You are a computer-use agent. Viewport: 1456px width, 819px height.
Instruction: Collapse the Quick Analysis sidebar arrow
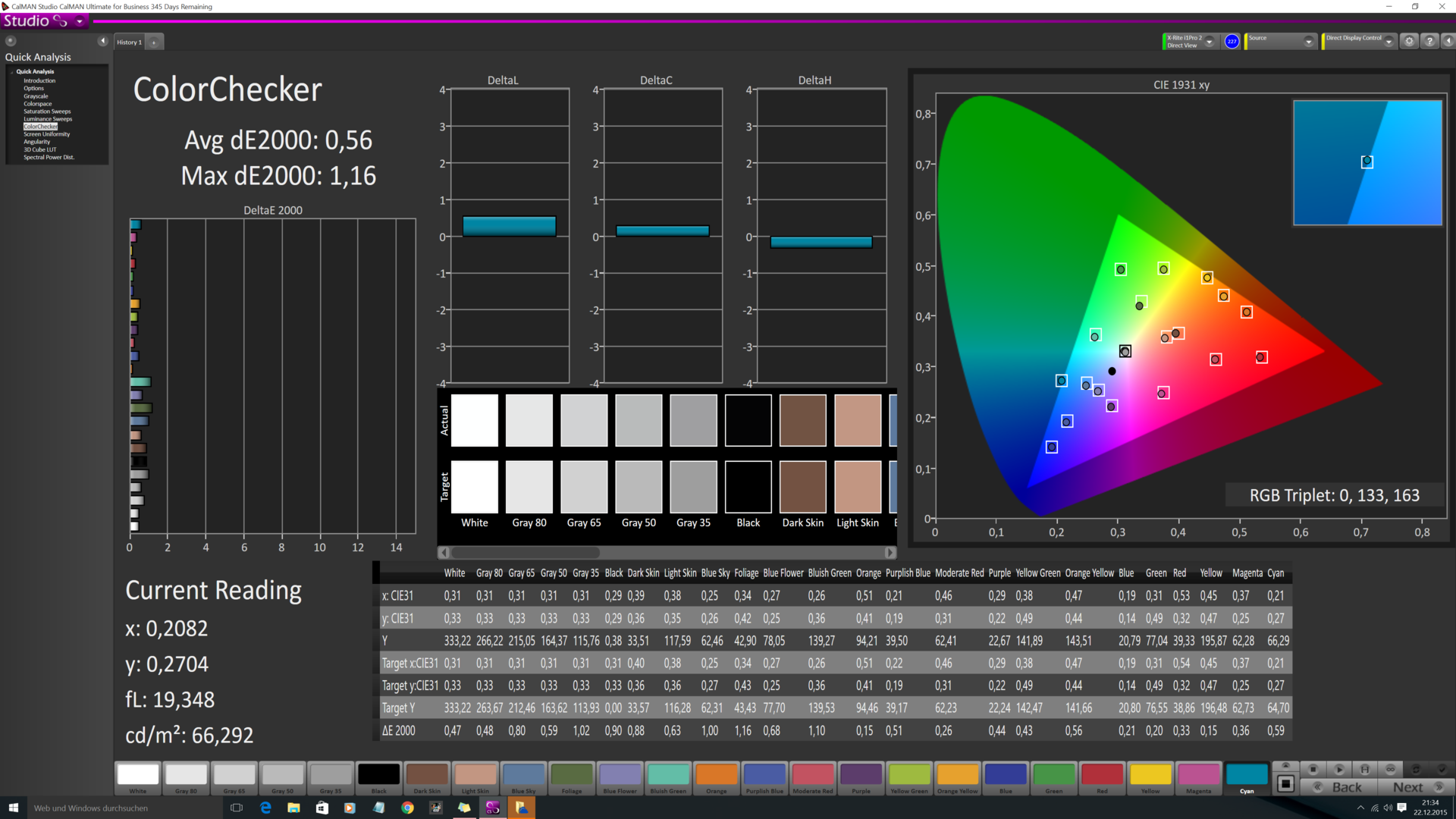point(102,41)
